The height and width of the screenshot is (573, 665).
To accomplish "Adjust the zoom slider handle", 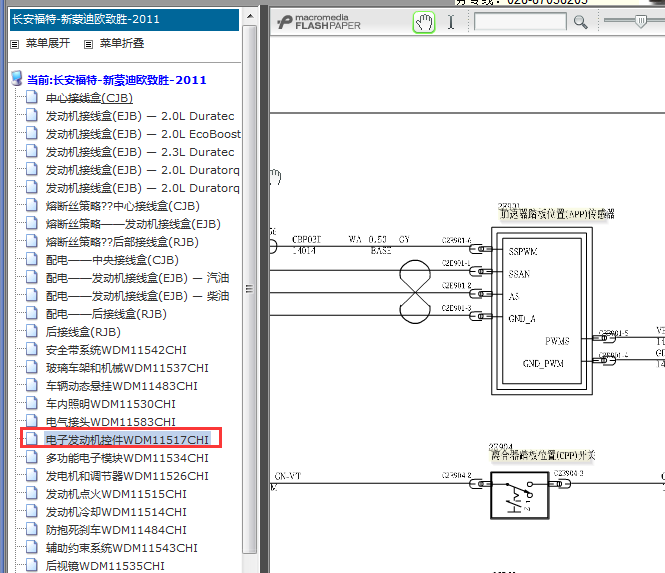I will pyautogui.click(x=641, y=20).
